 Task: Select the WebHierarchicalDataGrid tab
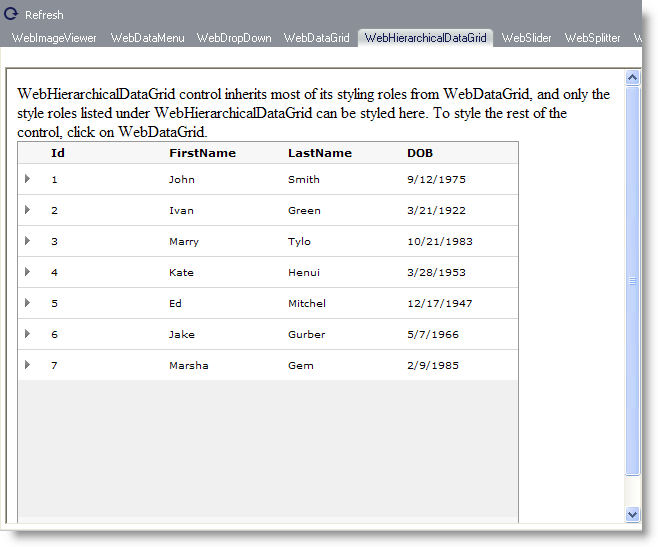point(425,38)
